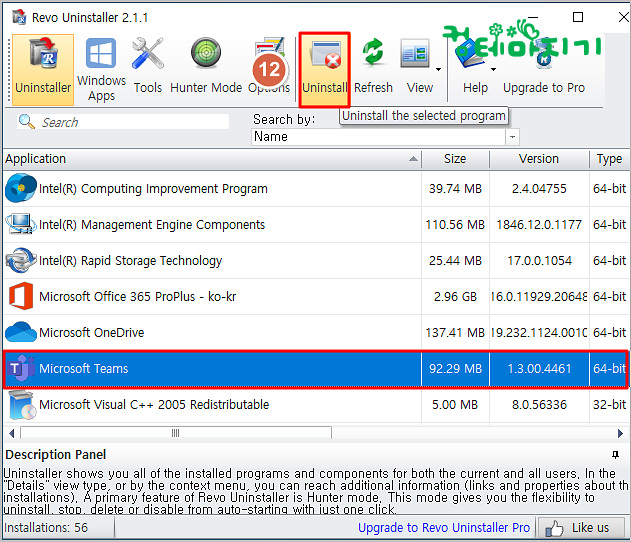Click the horizontal scrollbar thumb

176,433
